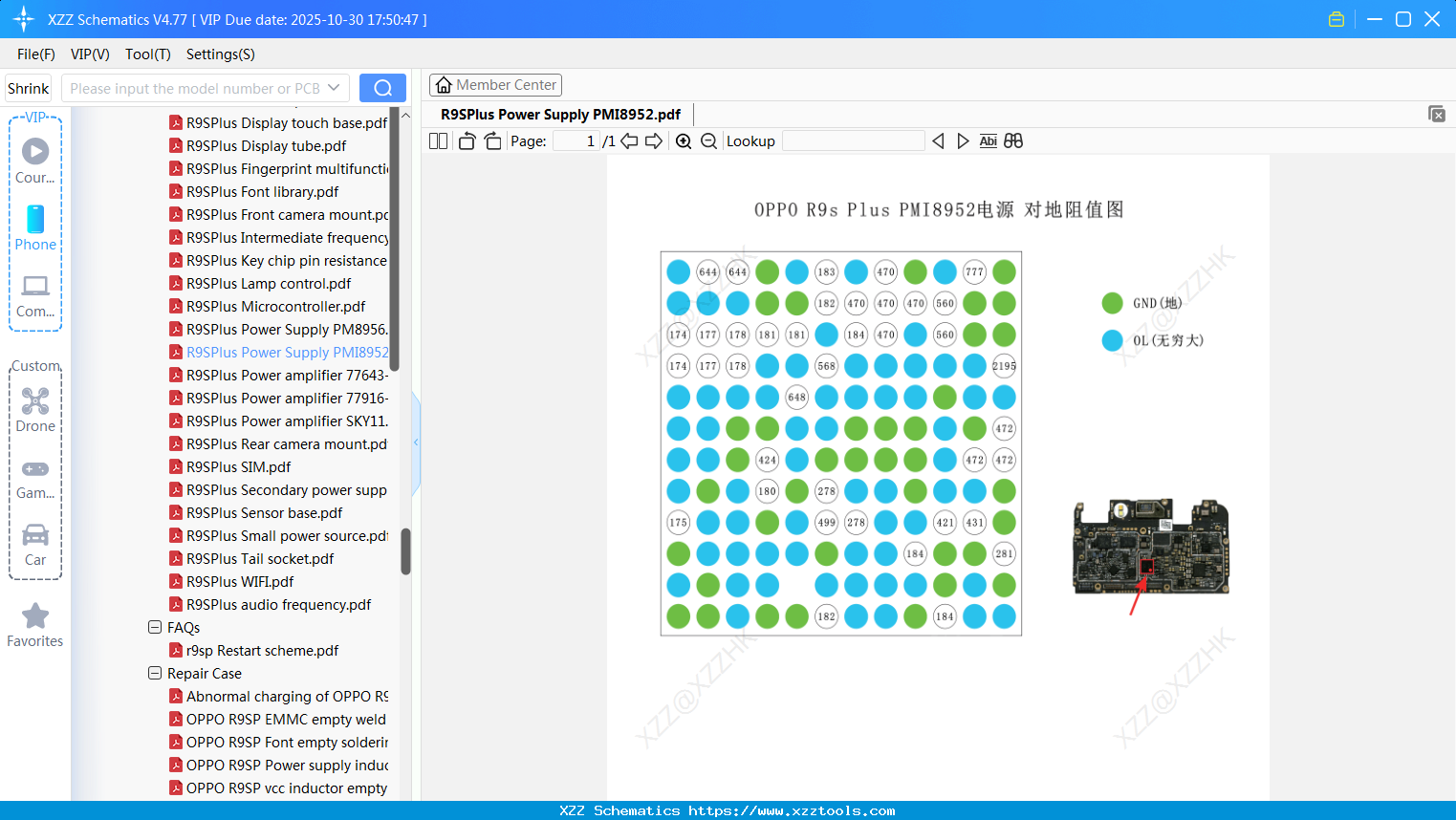The height and width of the screenshot is (820, 1456).
Task: Click the xzztools.com link in status bar
Action: point(792,810)
